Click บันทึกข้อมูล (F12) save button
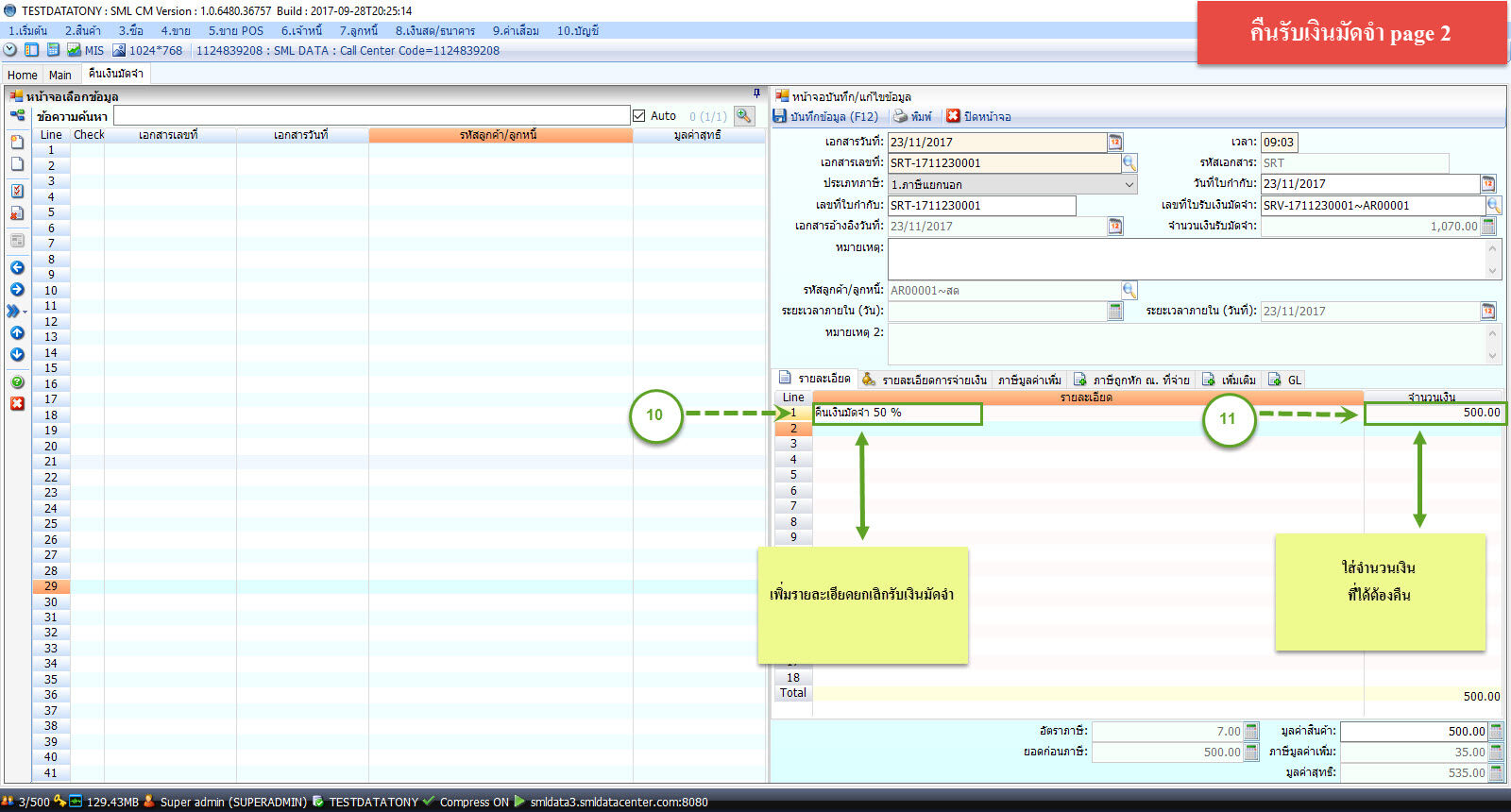This screenshot has height=812, width=1511. 826,116
